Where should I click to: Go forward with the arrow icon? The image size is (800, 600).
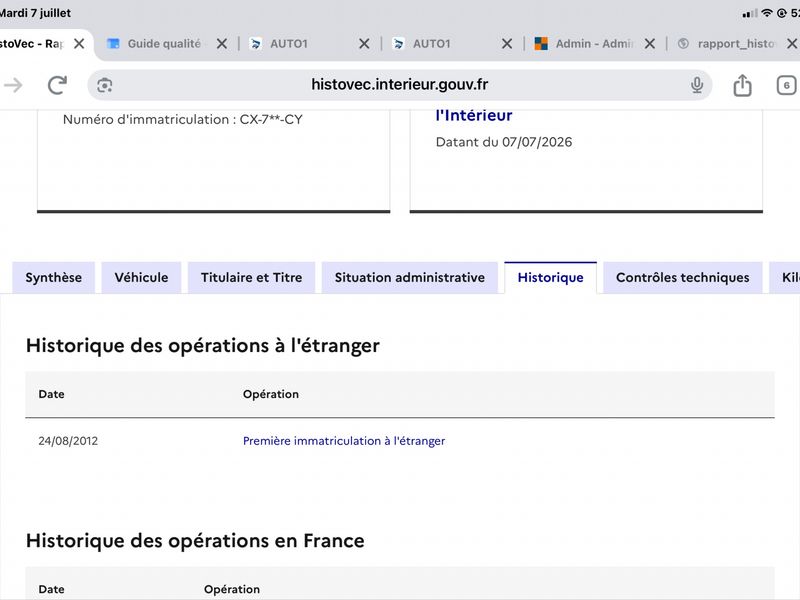[x=14, y=85]
